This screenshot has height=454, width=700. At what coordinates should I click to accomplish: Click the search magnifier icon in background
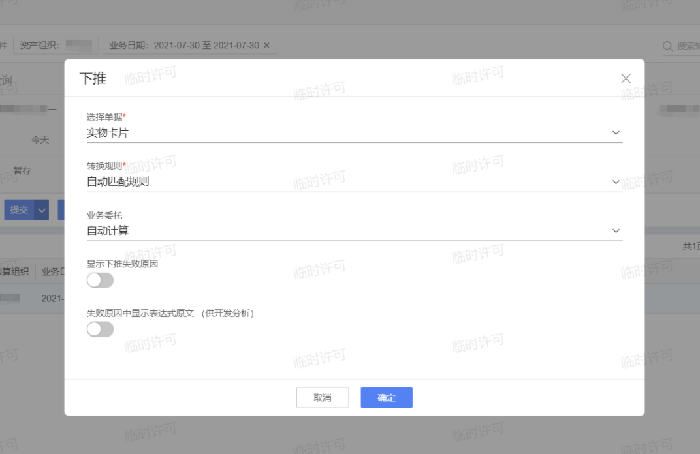[667, 46]
